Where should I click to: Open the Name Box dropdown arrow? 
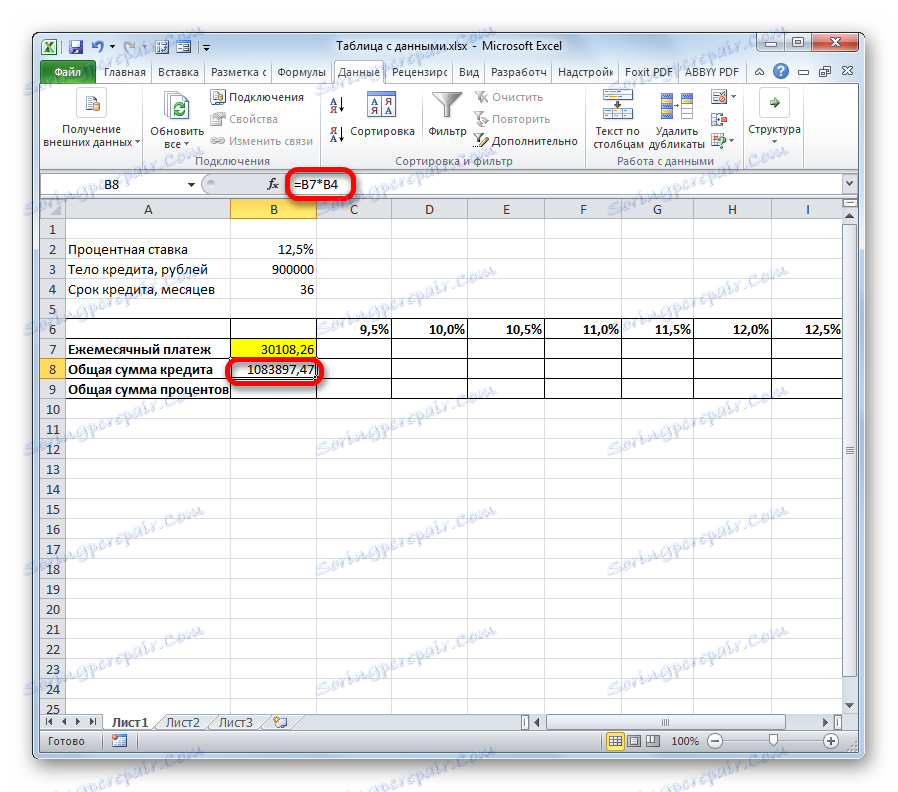(x=191, y=184)
